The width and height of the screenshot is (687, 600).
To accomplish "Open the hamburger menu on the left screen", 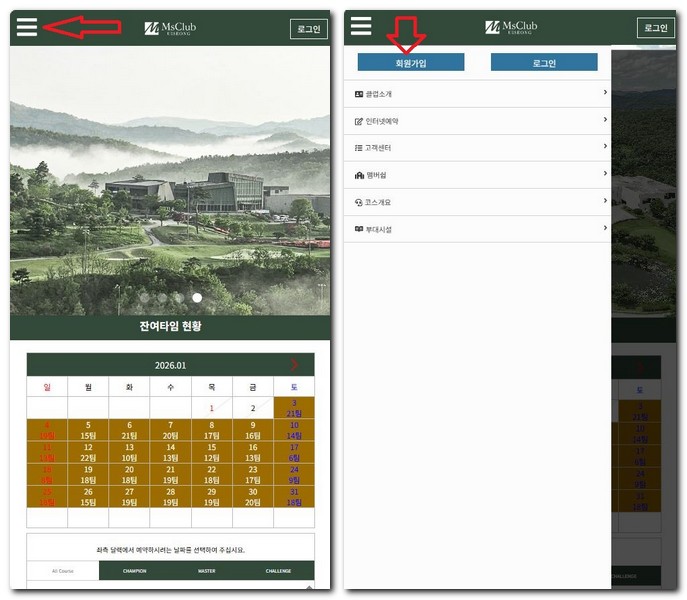I will point(27,26).
